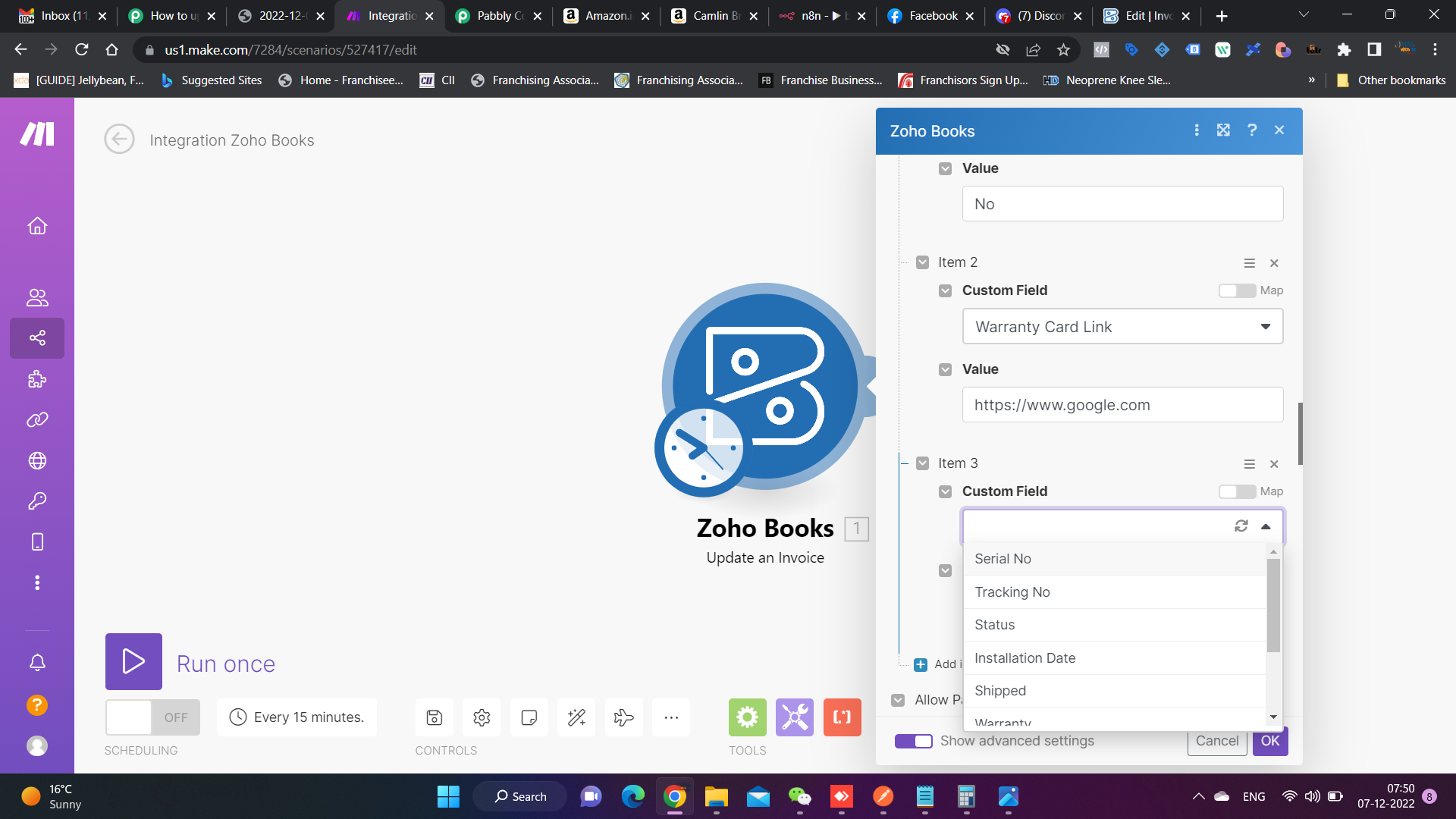This screenshot has height=819, width=1456.
Task: Click Value field containing No
Action: (x=1122, y=204)
